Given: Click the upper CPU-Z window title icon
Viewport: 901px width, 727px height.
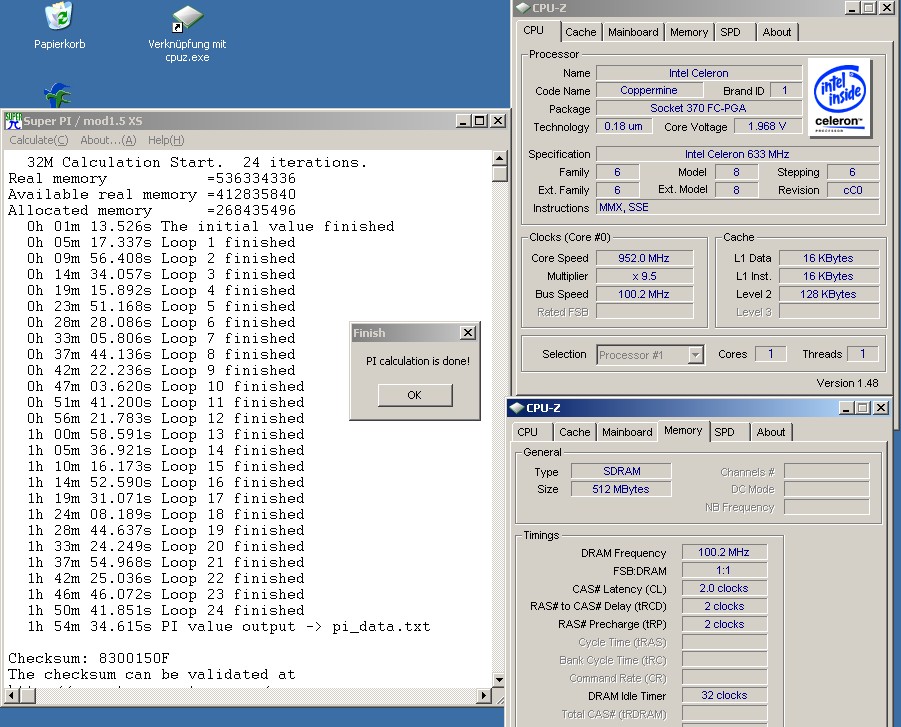Looking at the screenshot, I should pyautogui.click(x=522, y=7).
